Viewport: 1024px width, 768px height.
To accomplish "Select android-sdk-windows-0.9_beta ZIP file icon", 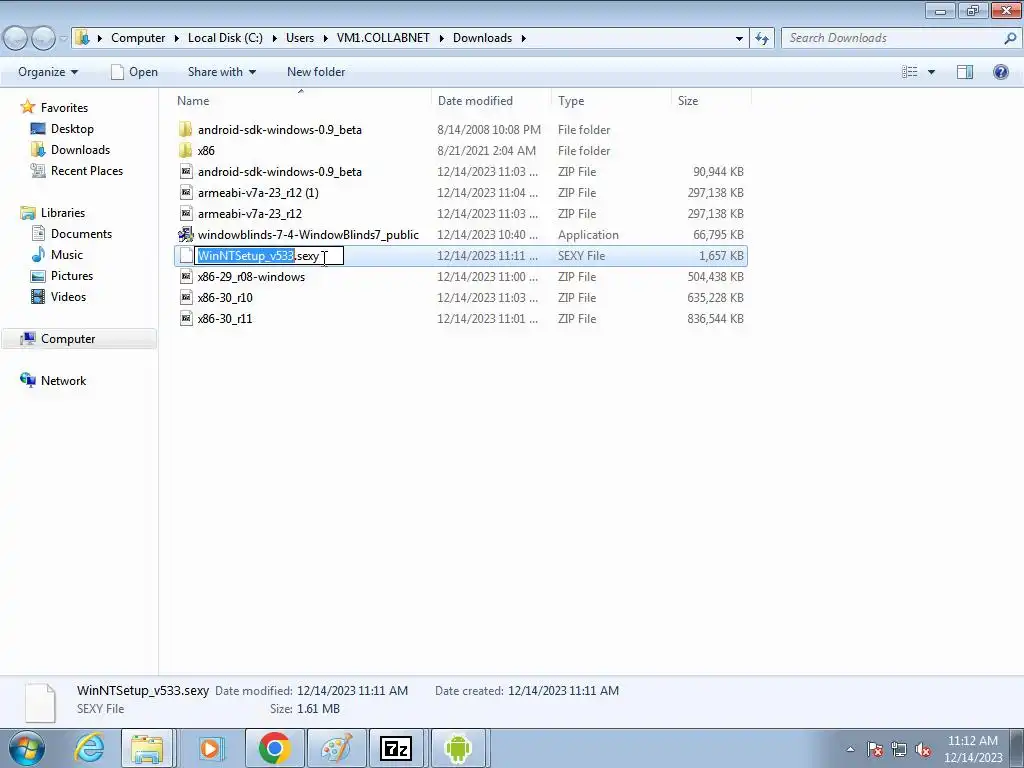I will tap(185, 171).
